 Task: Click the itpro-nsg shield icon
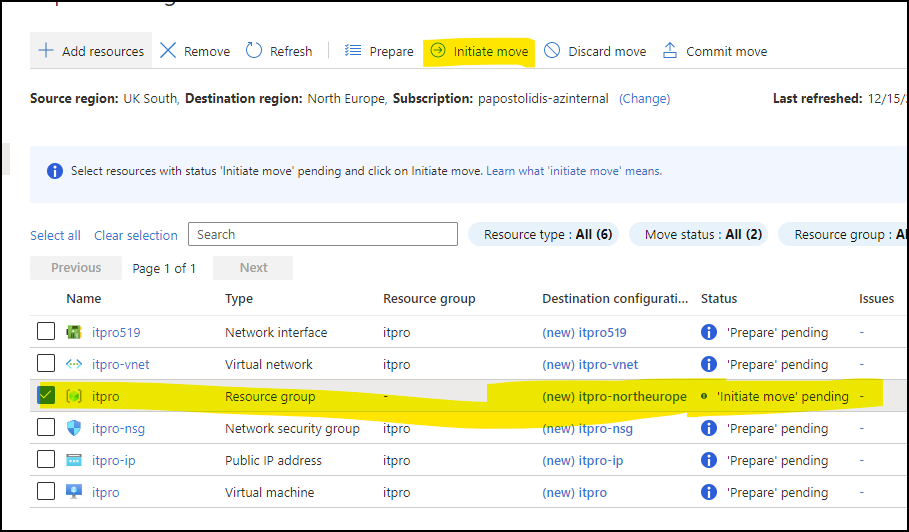[x=74, y=428]
